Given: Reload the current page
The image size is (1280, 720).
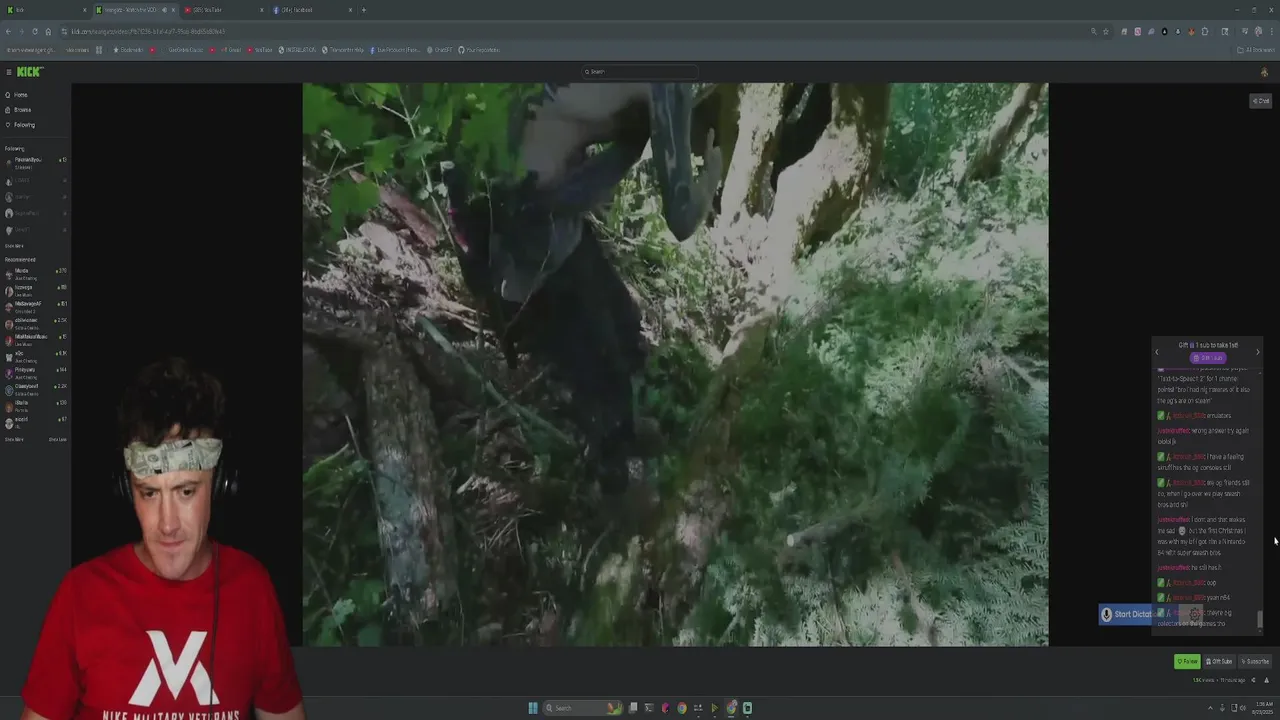Looking at the screenshot, I should click(x=35, y=31).
